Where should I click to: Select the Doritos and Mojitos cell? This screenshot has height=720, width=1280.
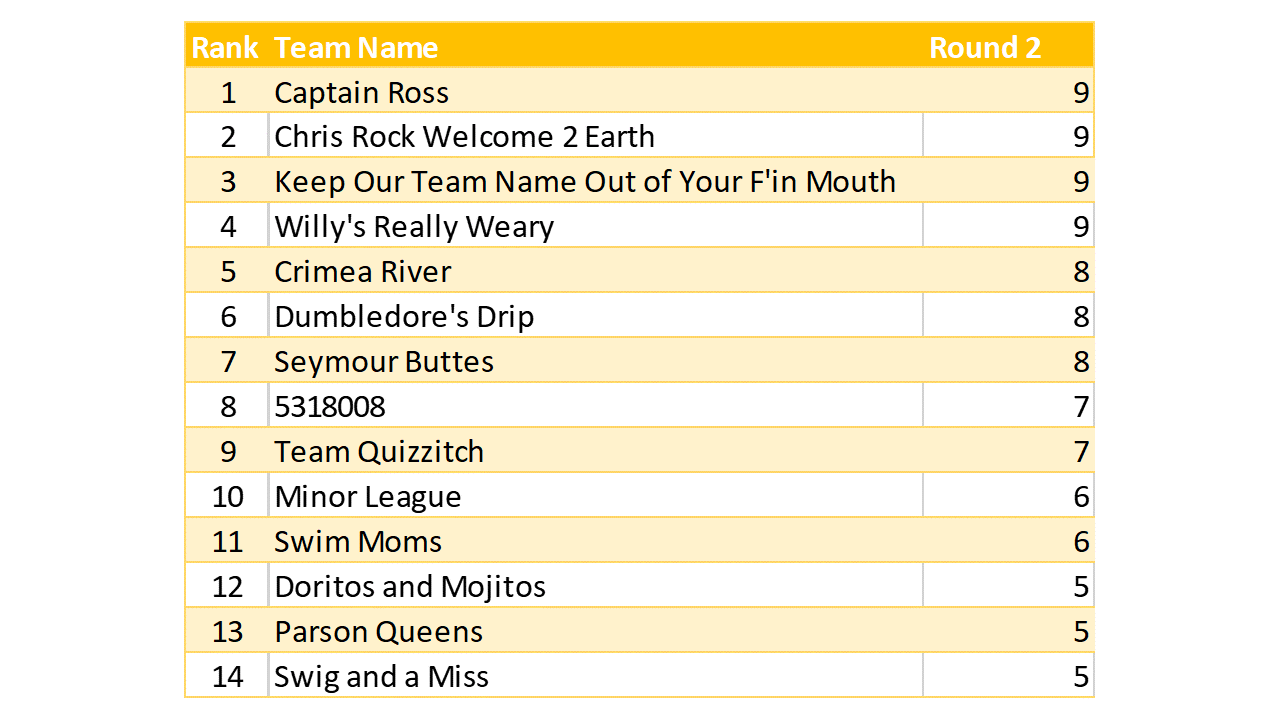click(x=410, y=586)
